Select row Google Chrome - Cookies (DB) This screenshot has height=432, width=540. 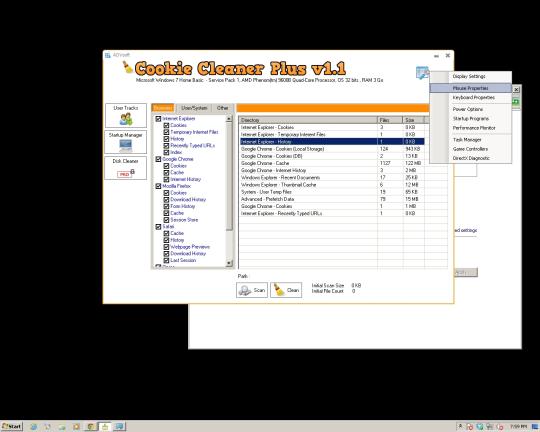coord(332,156)
